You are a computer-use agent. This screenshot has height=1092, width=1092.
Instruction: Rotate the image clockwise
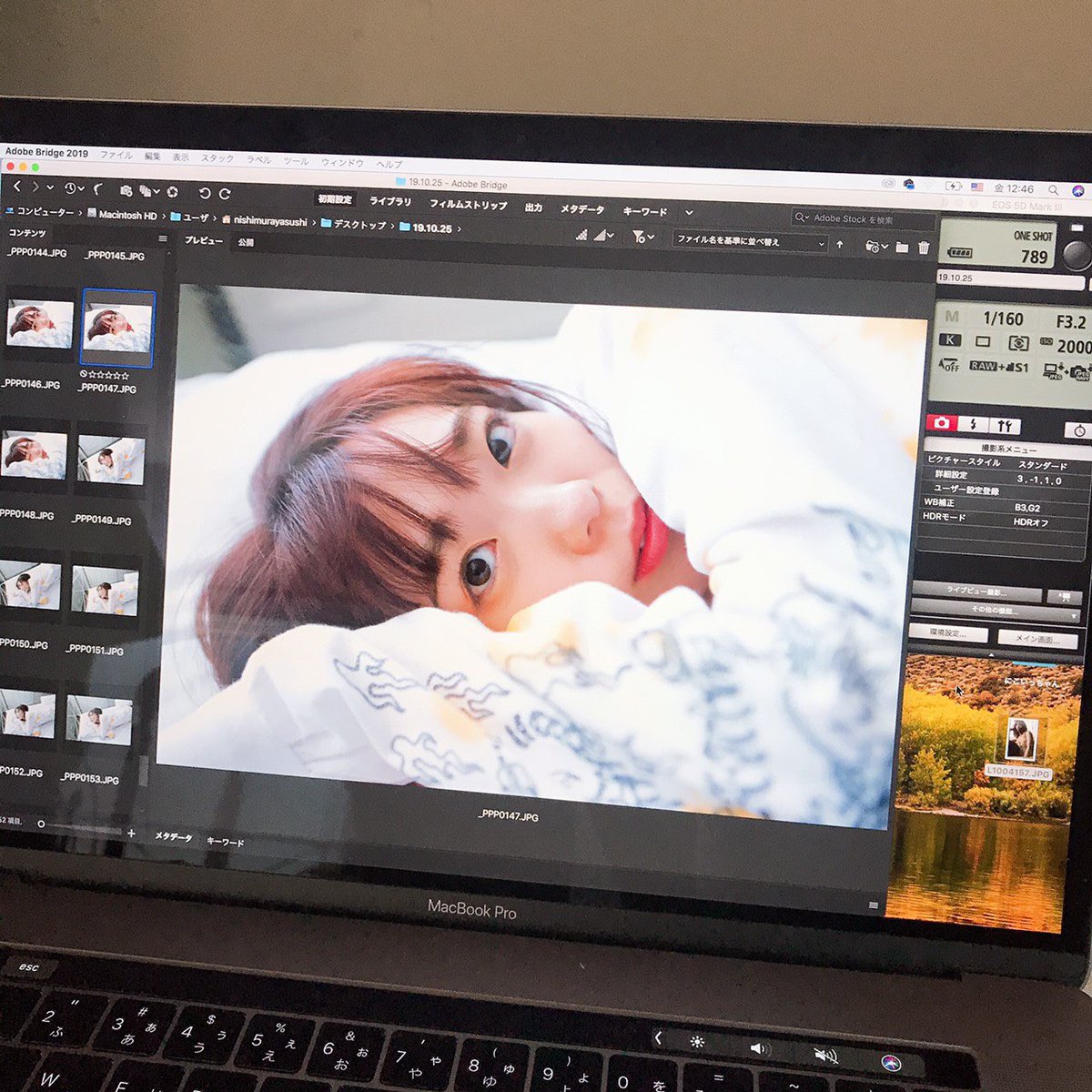point(224,194)
